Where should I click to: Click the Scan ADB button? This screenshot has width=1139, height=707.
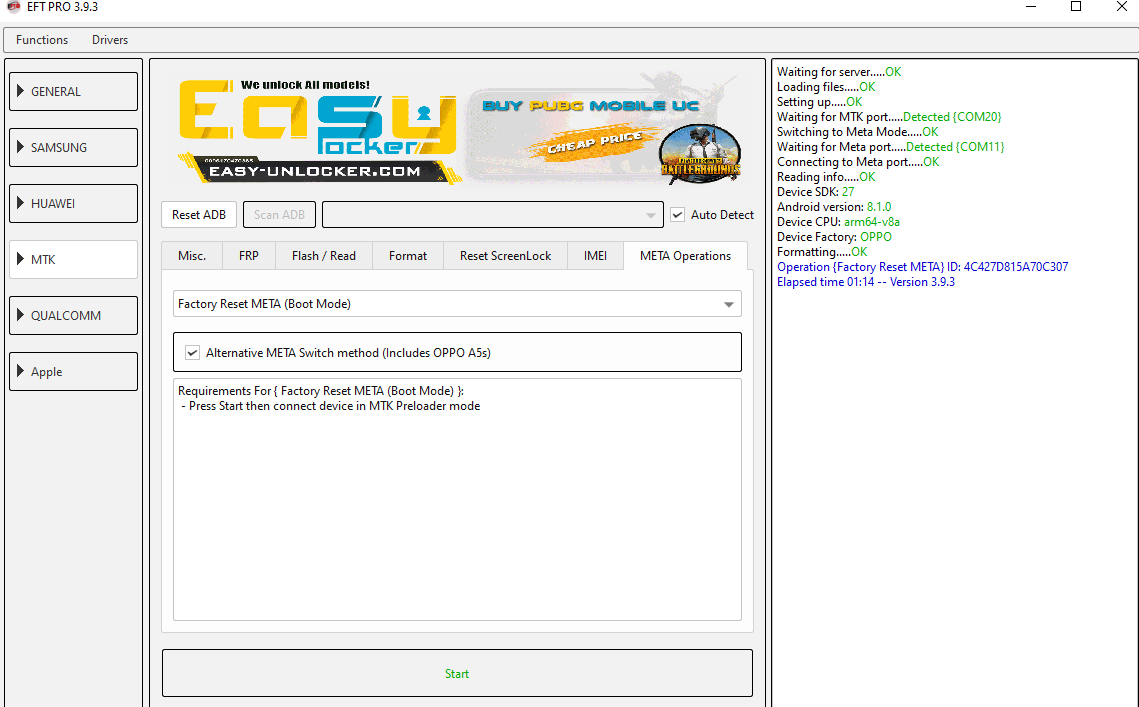(279, 214)
